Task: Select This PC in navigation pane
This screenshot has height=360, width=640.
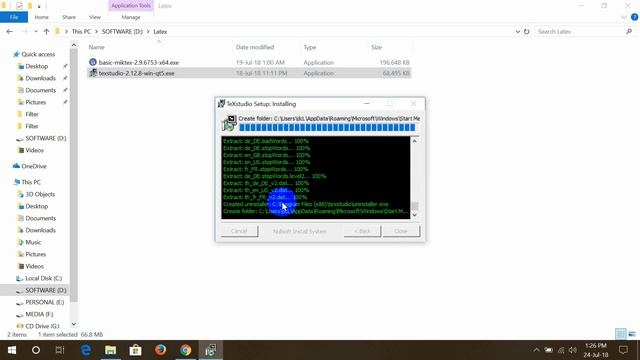Action: point(30,182)
